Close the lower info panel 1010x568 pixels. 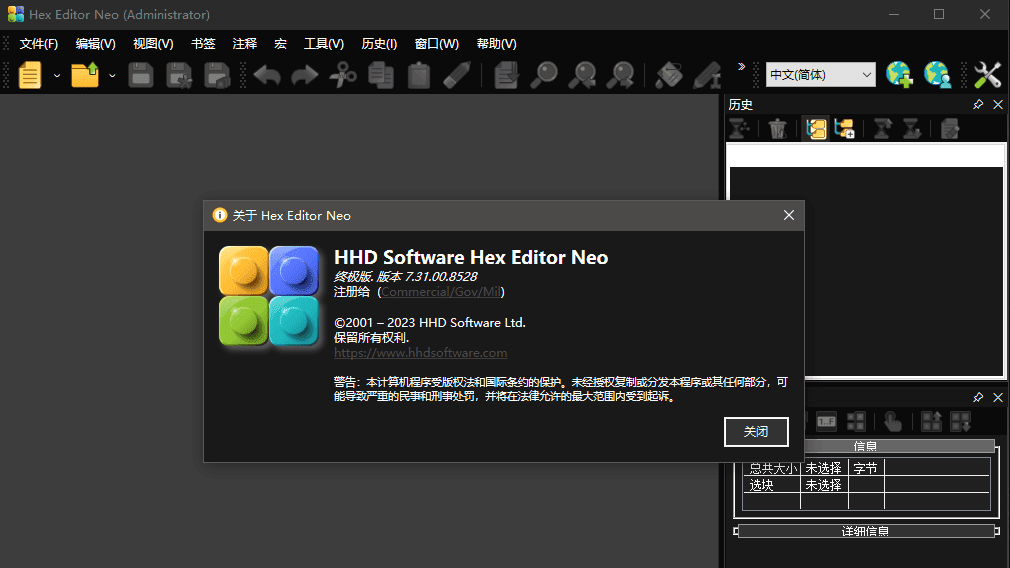tap(998, 397)
